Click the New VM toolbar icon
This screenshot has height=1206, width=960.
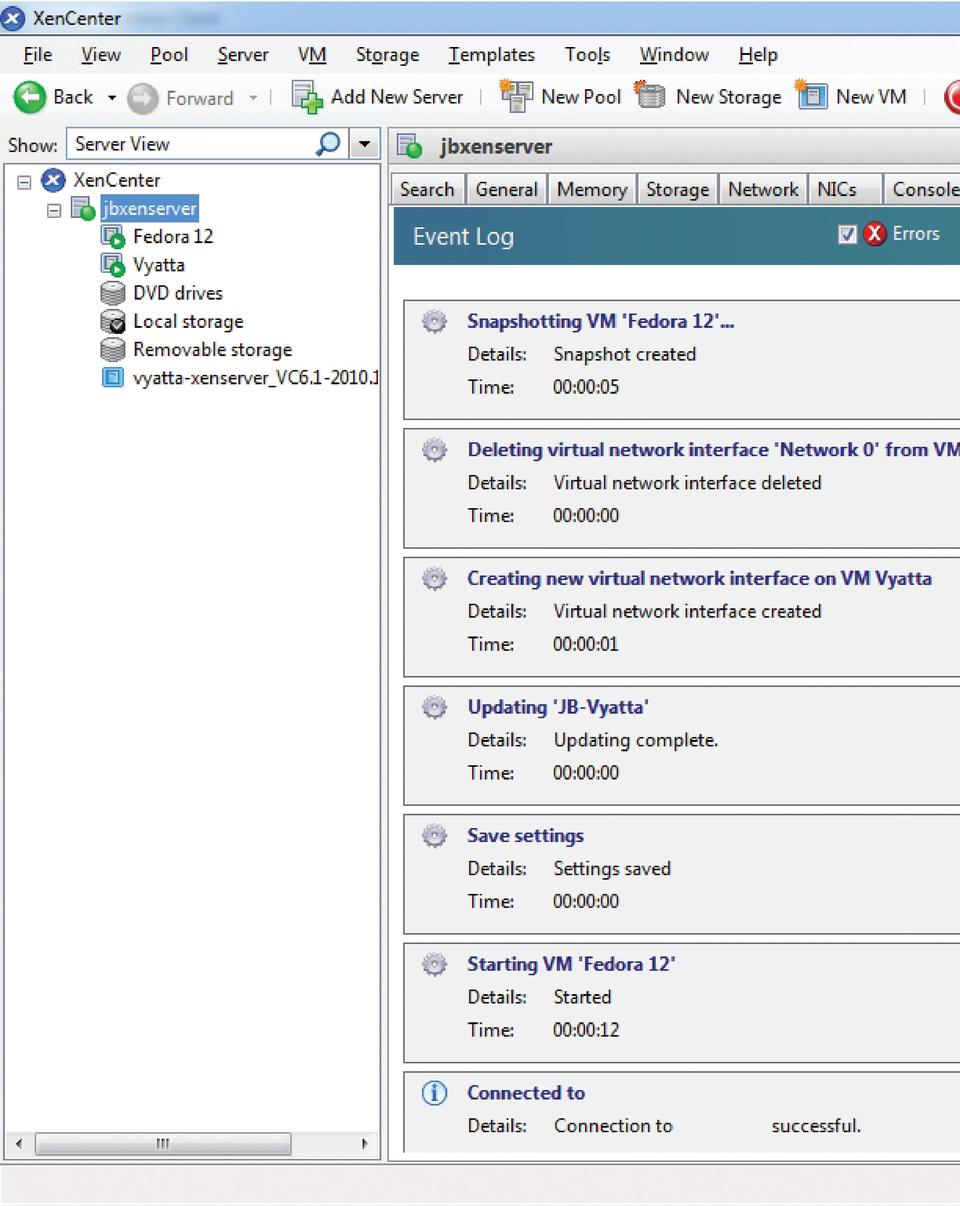(811, 97)
